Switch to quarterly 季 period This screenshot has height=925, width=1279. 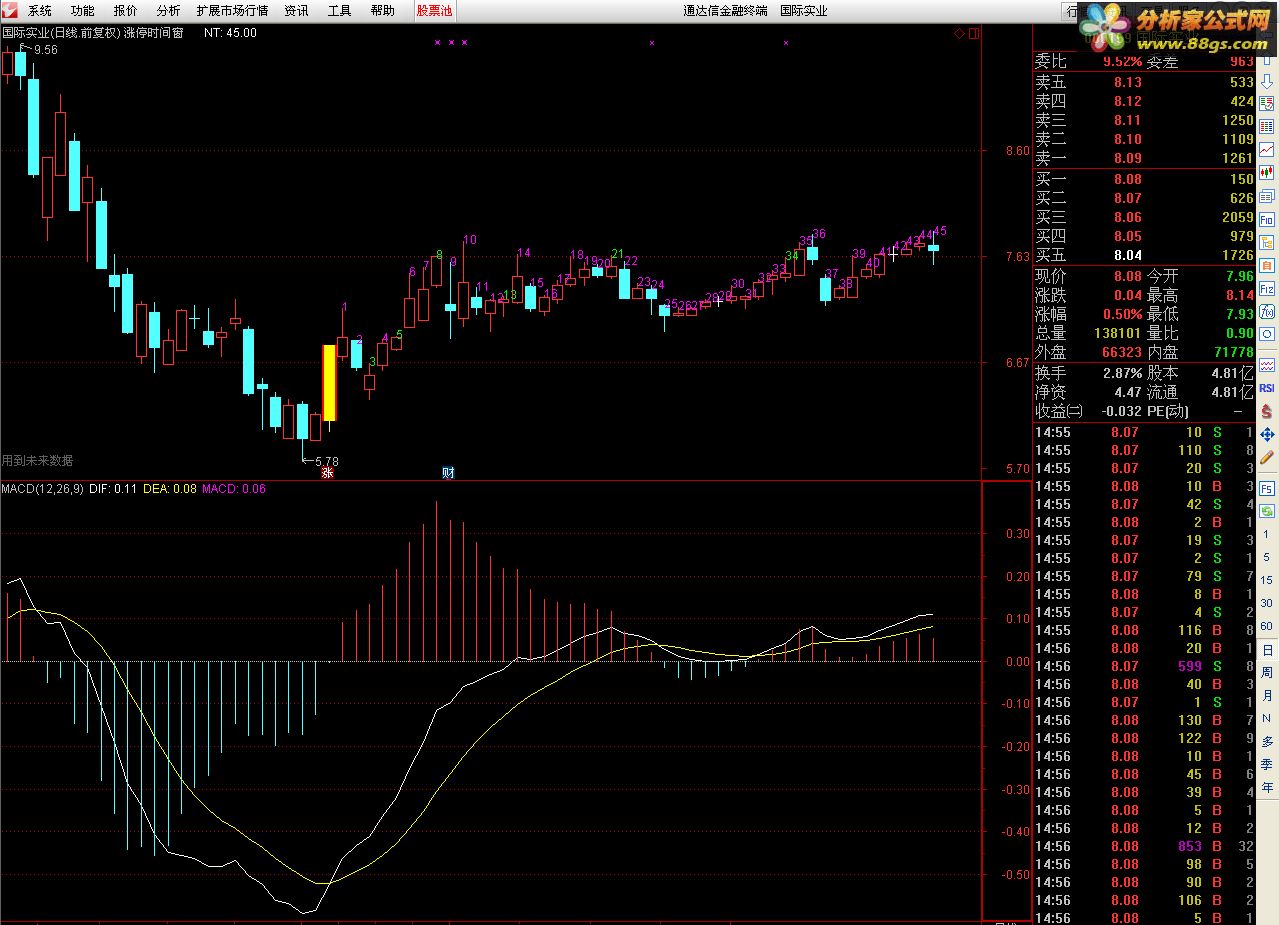pyautogui.click(x=1267, y=764)
